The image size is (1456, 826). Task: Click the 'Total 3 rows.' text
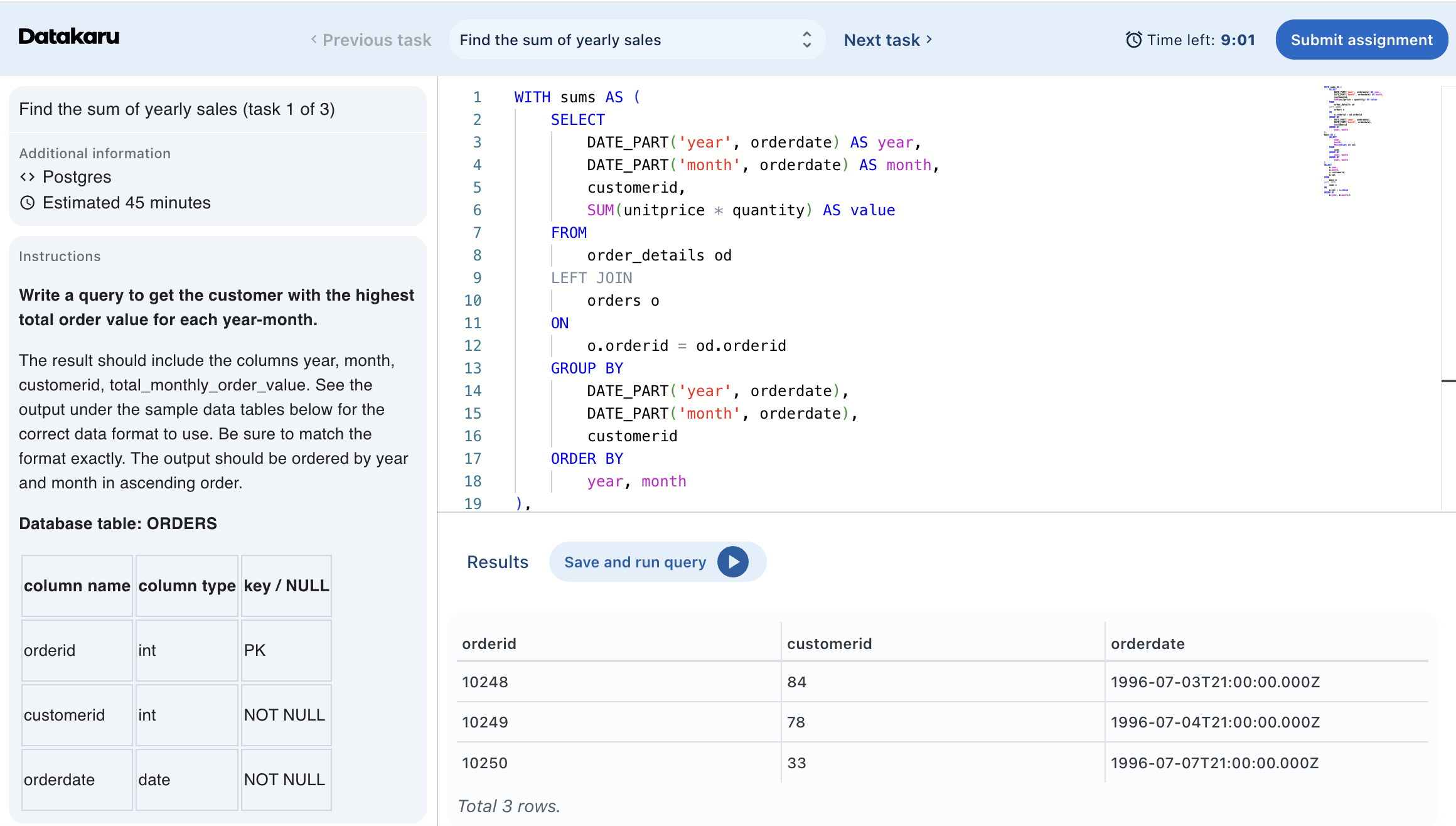click(x=509, y=807)
